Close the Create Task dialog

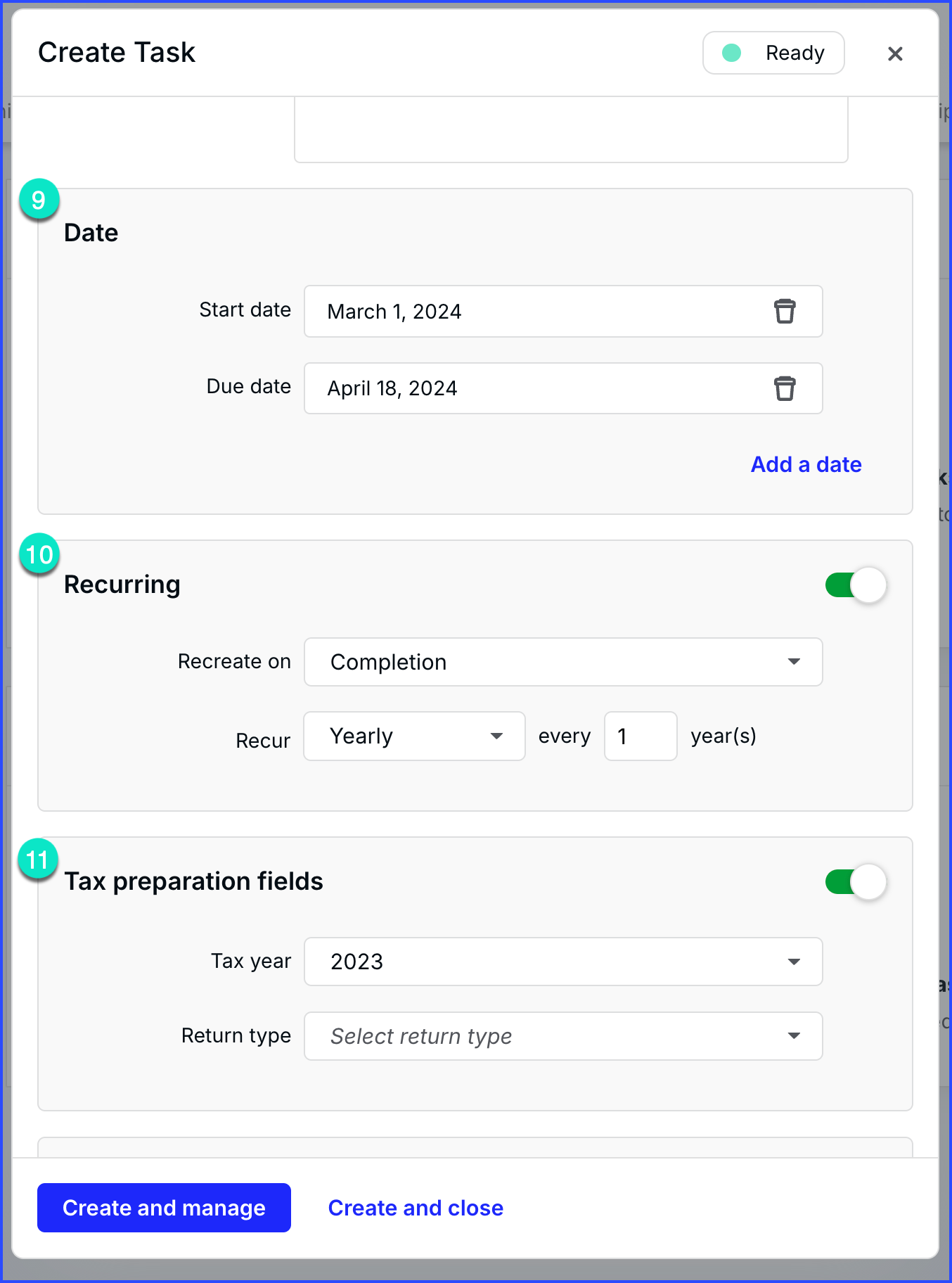click(x=894, y=53)
